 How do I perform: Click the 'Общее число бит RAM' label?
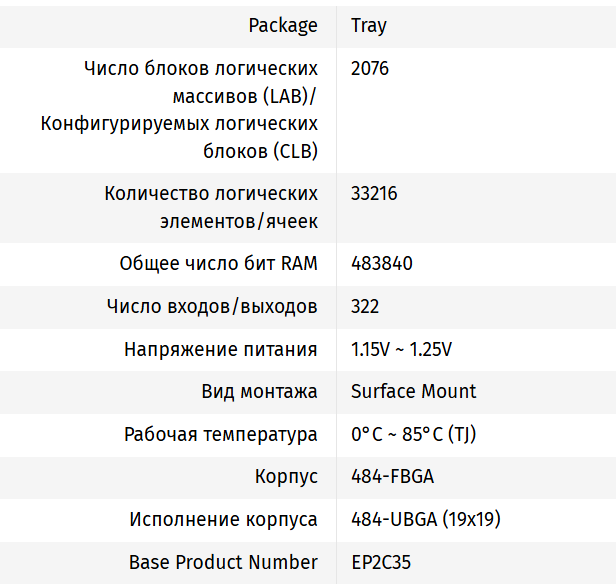point(219,264)
